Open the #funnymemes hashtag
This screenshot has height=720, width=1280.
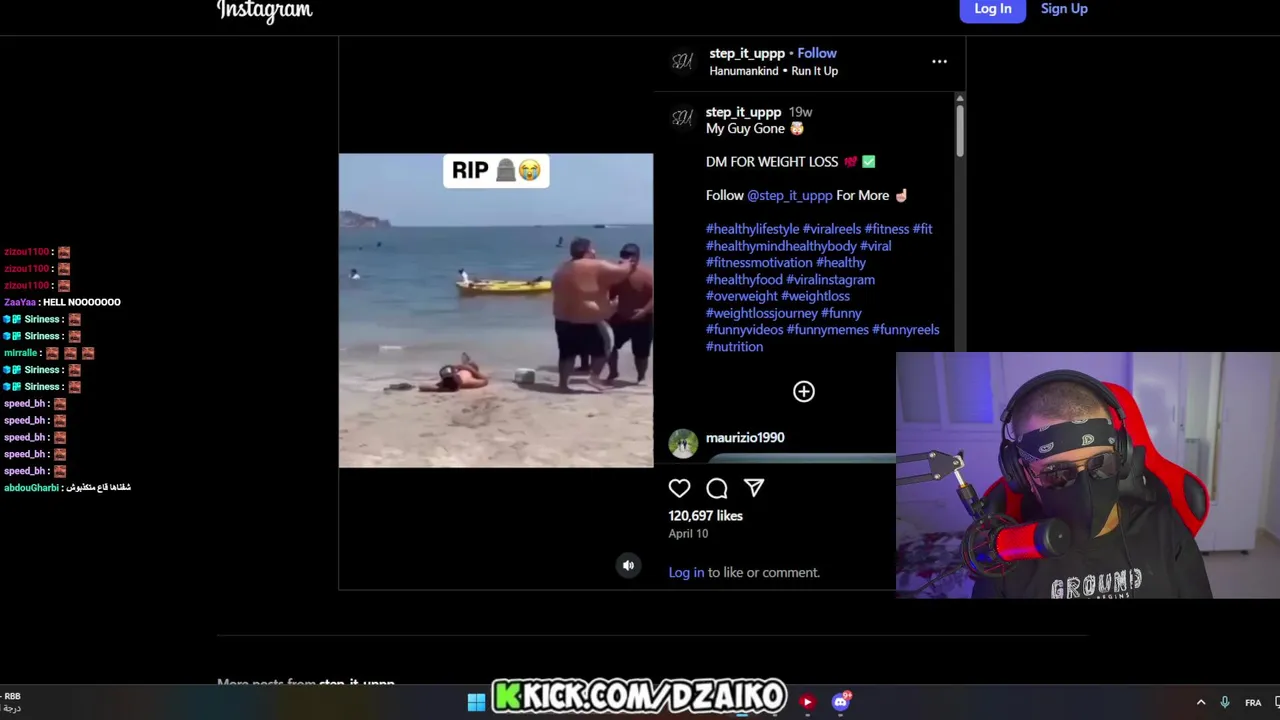828,330
